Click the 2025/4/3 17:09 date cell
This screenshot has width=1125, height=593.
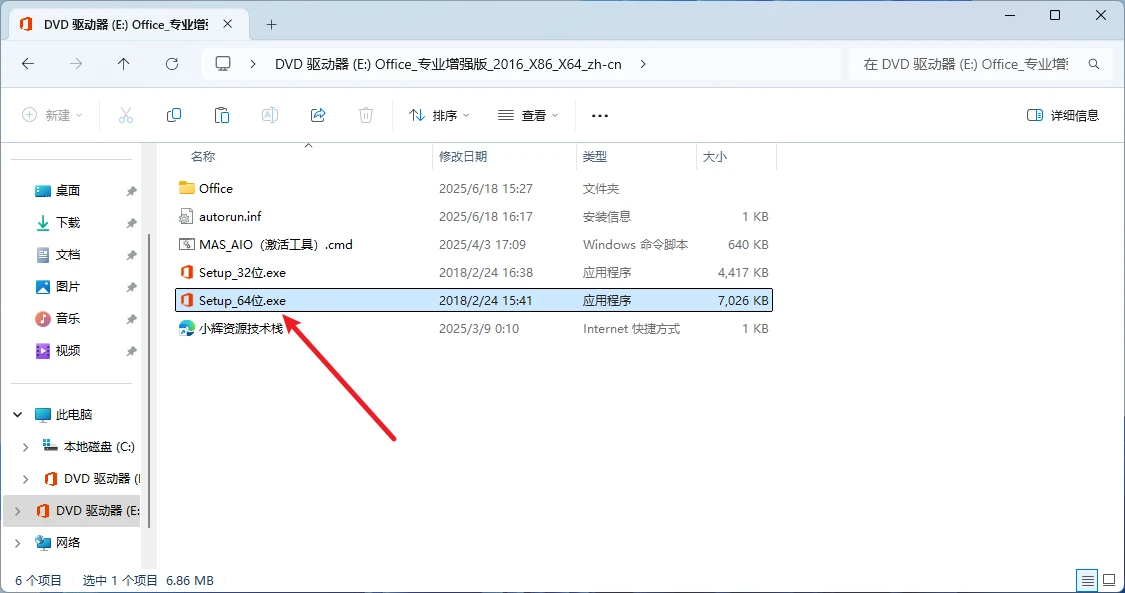point(482,245)
